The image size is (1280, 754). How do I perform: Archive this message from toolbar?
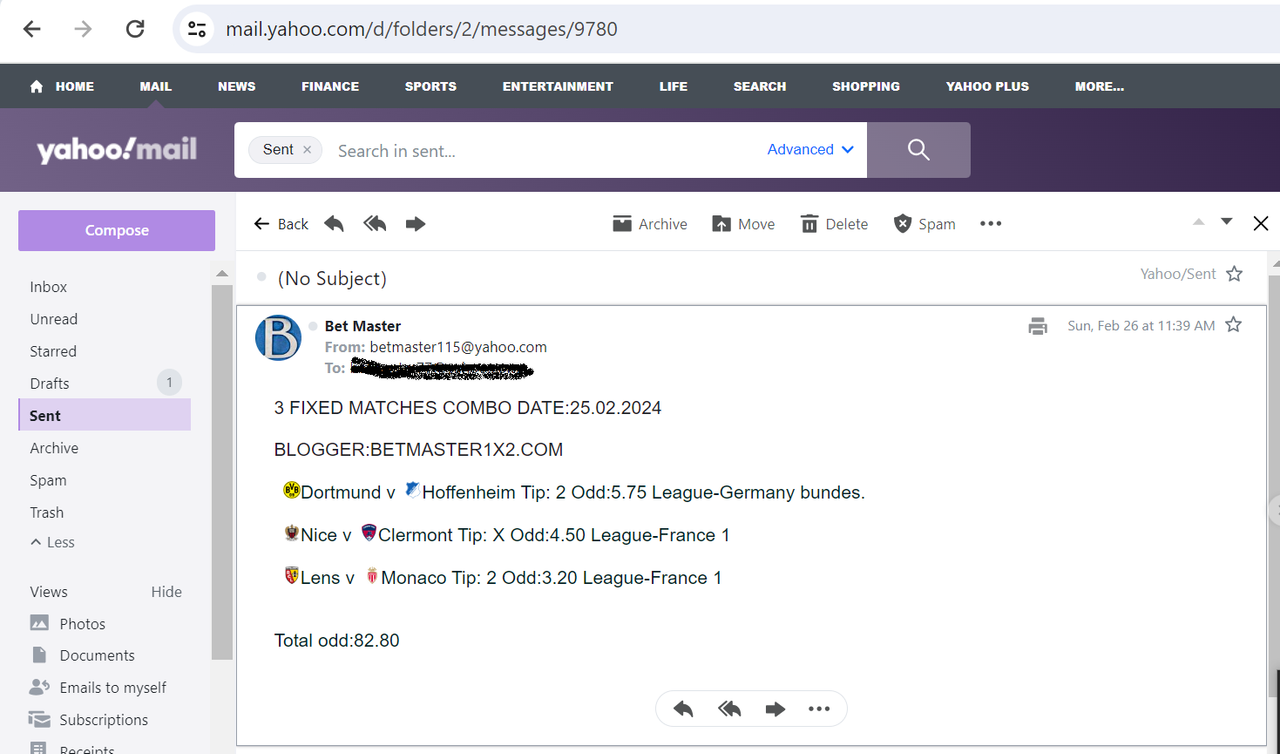[650, 224]
